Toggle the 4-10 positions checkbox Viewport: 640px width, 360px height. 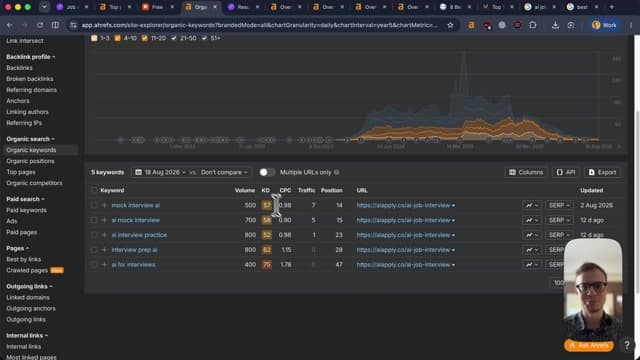(118, 38)
